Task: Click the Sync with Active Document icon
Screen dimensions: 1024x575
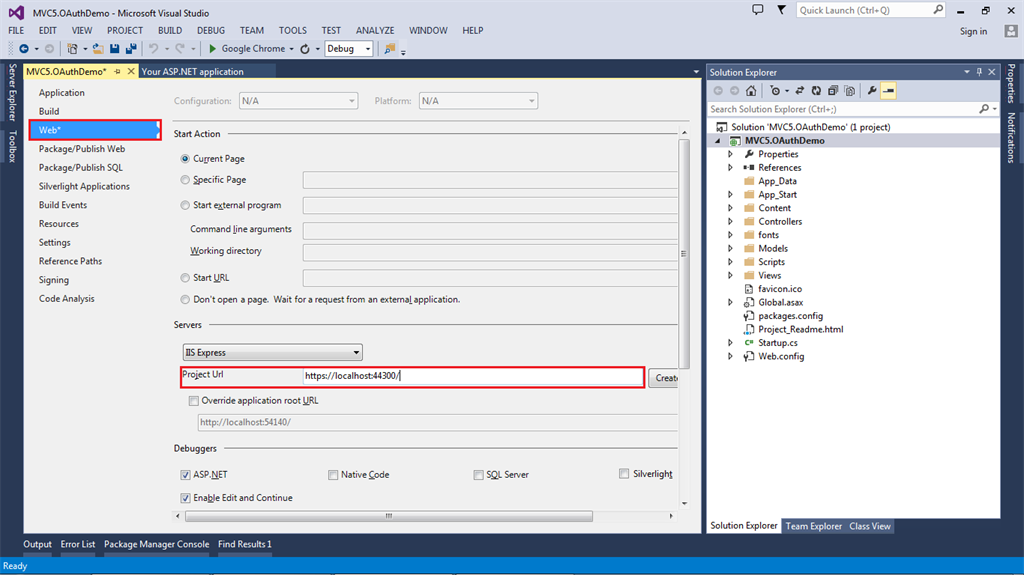Action: click(801, 91)
